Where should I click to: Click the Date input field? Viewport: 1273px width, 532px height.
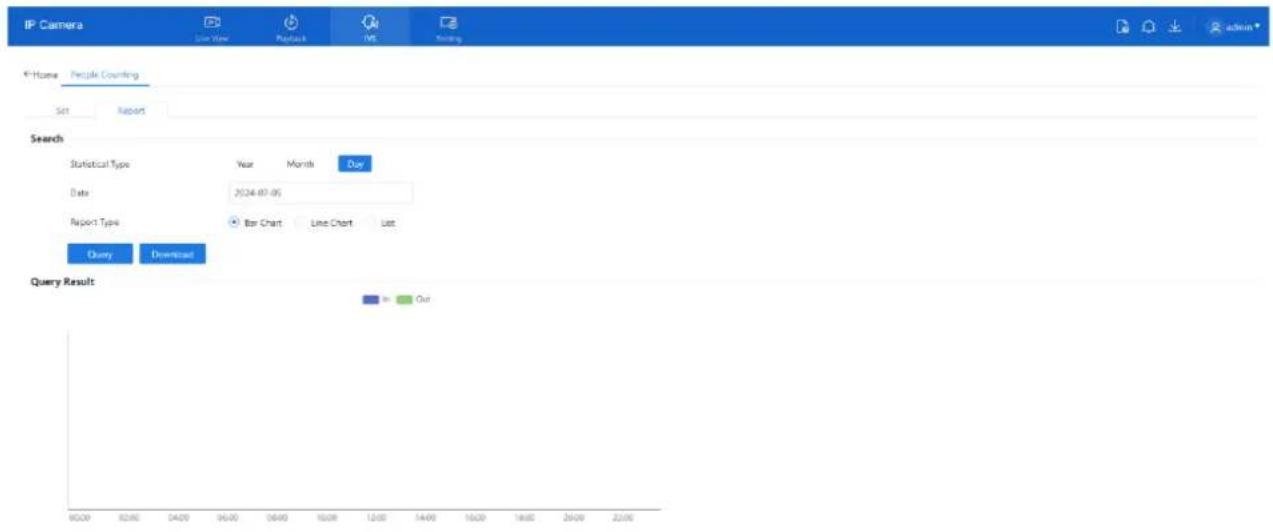pos(320,193)
